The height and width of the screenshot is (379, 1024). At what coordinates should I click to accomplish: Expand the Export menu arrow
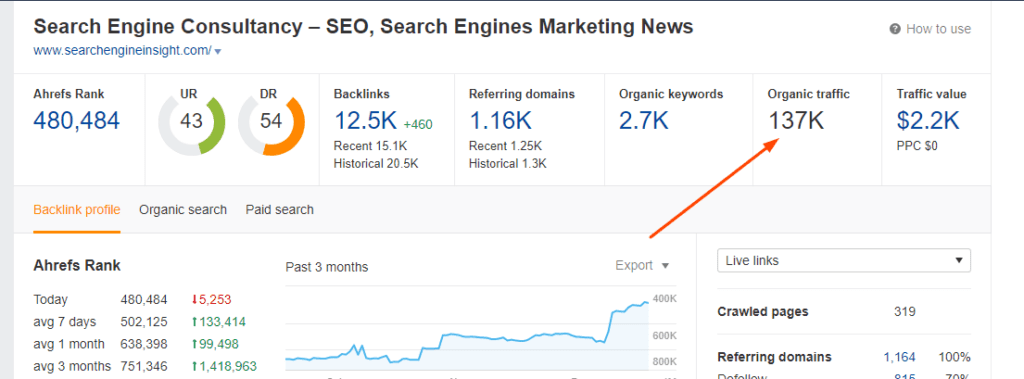[x=665, y=265]
